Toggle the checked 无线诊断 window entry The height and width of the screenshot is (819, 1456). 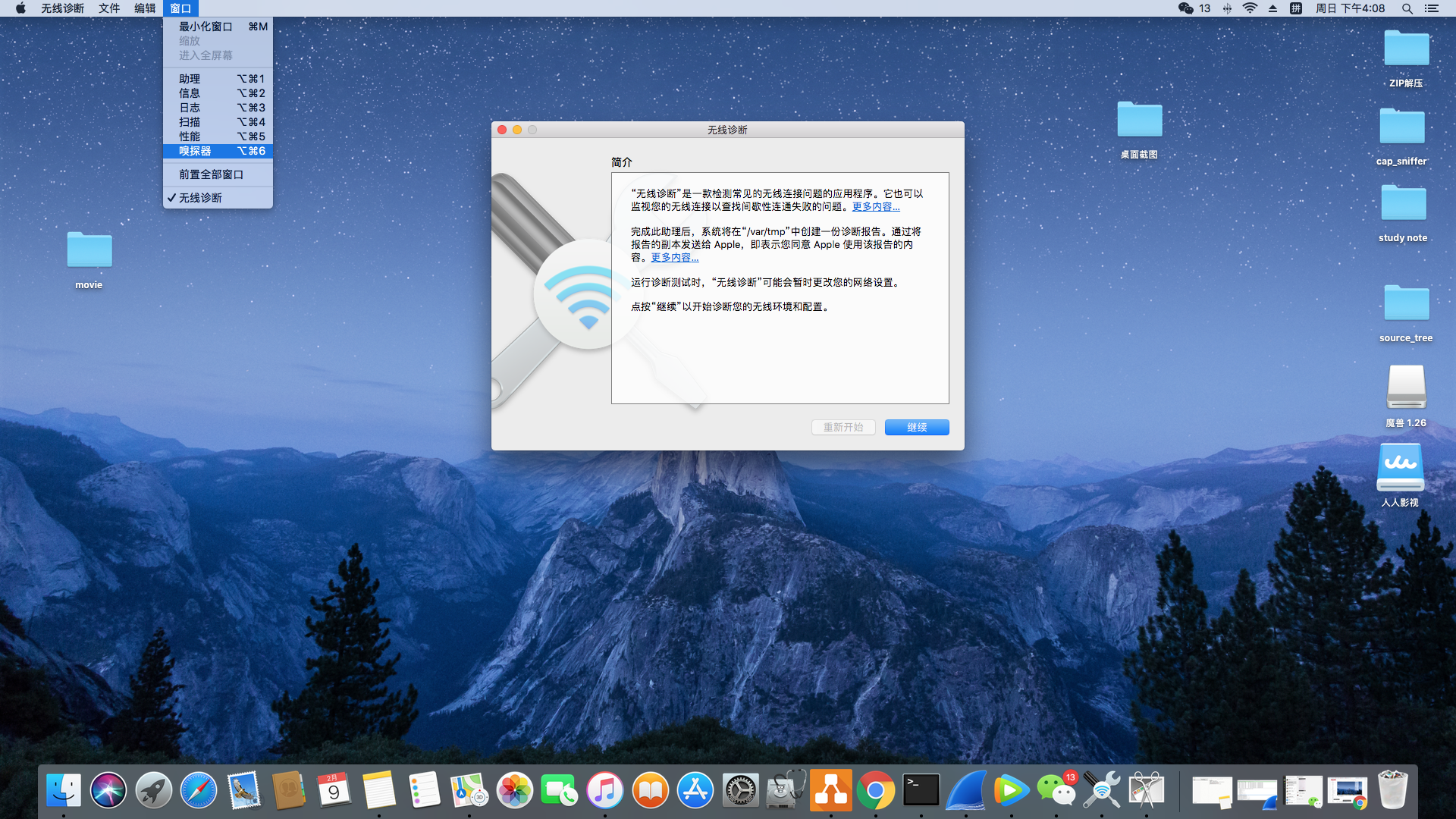point(201,198)
